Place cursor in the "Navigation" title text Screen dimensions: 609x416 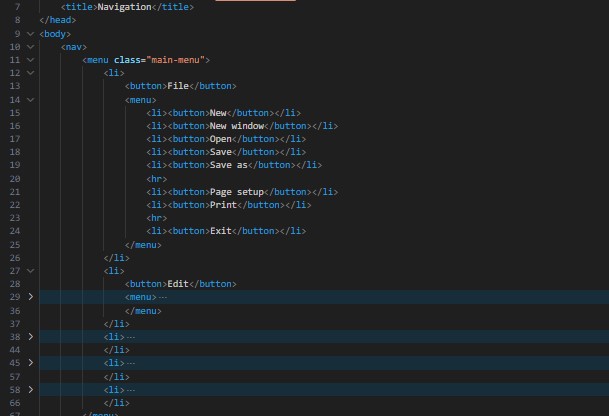pos(123,7)
